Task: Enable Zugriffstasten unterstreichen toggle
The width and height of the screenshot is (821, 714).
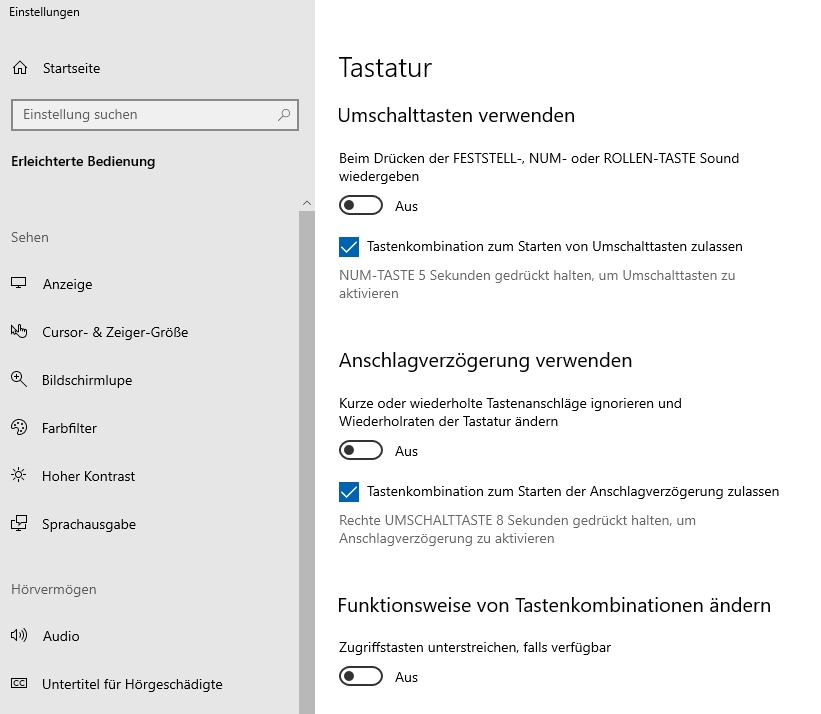Action: 361,676
